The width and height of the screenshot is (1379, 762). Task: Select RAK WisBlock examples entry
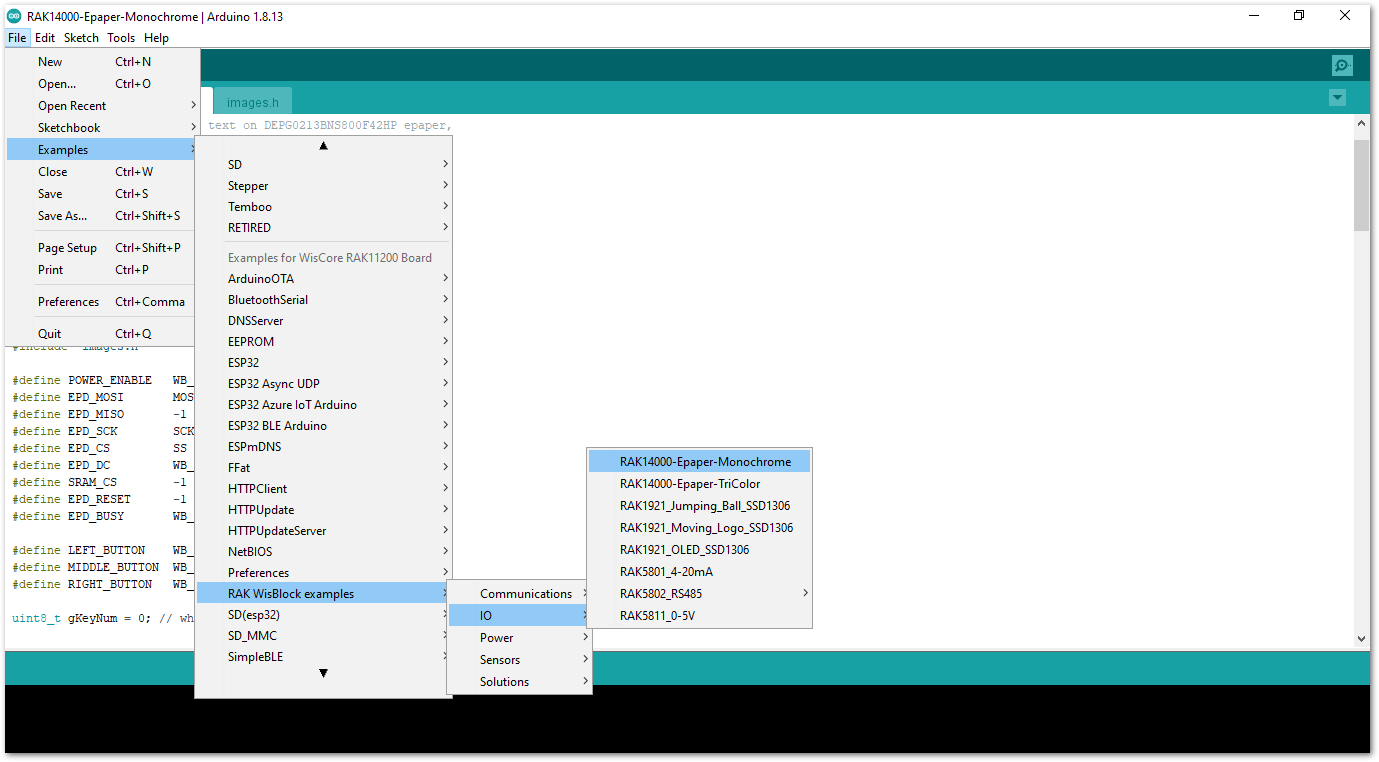point(323,594)
